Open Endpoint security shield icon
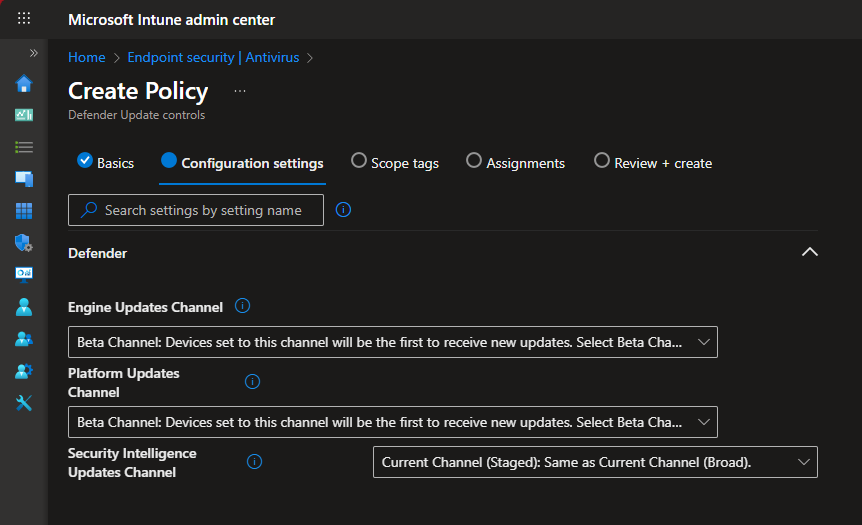This screenshot has width=862, height=525. tap(24, 242)
